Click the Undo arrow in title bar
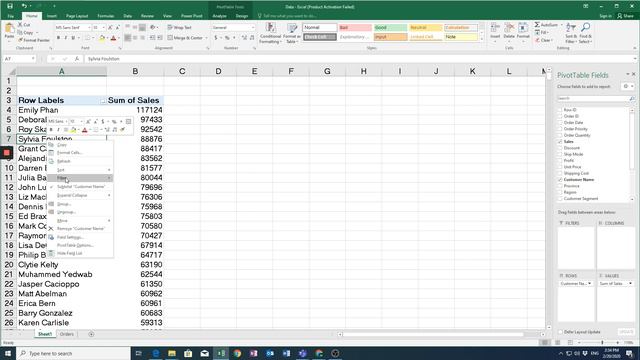The height and width of the screenshot is (360, 640). click(x=24, y=6)
